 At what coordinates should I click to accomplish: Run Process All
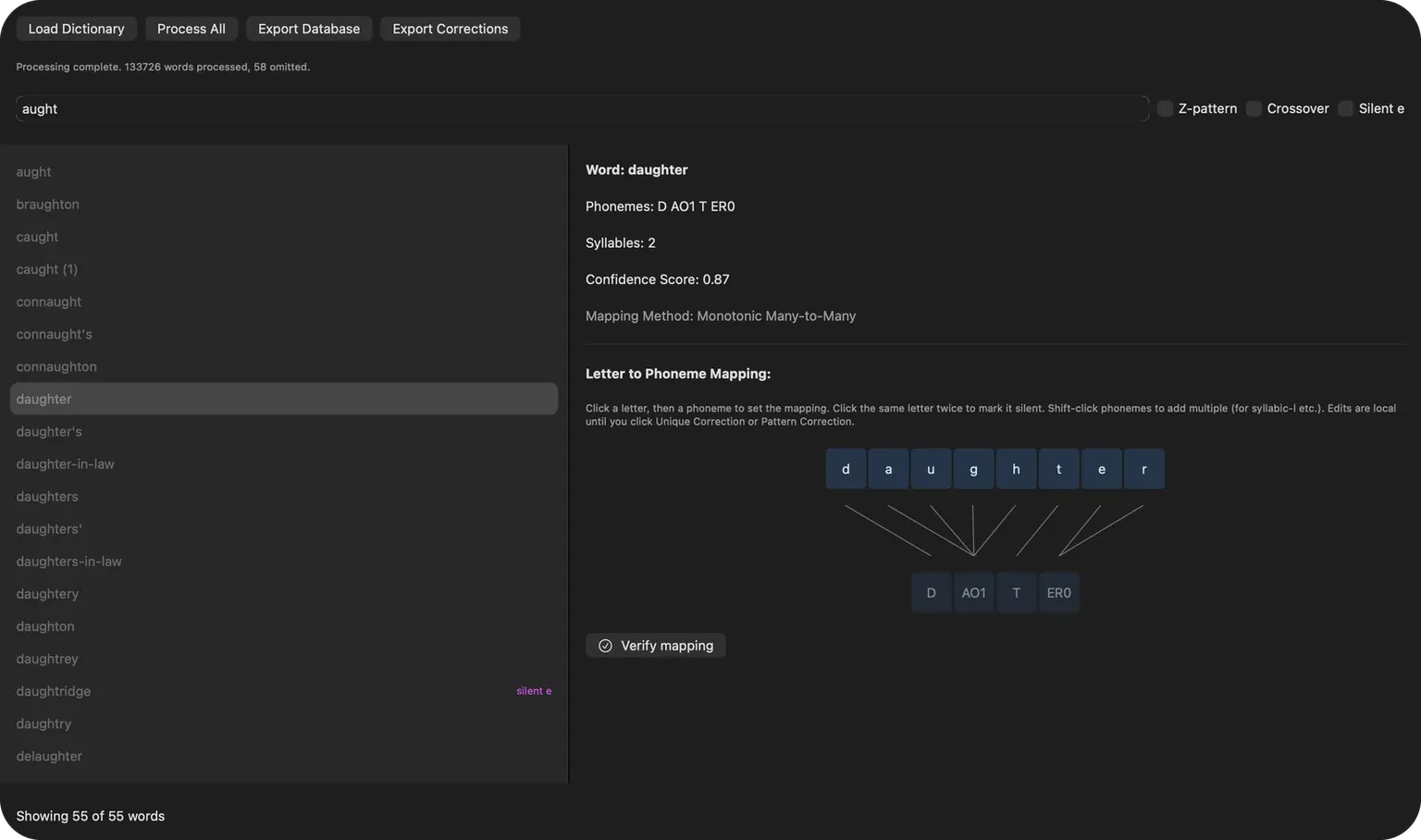point(192,29)
